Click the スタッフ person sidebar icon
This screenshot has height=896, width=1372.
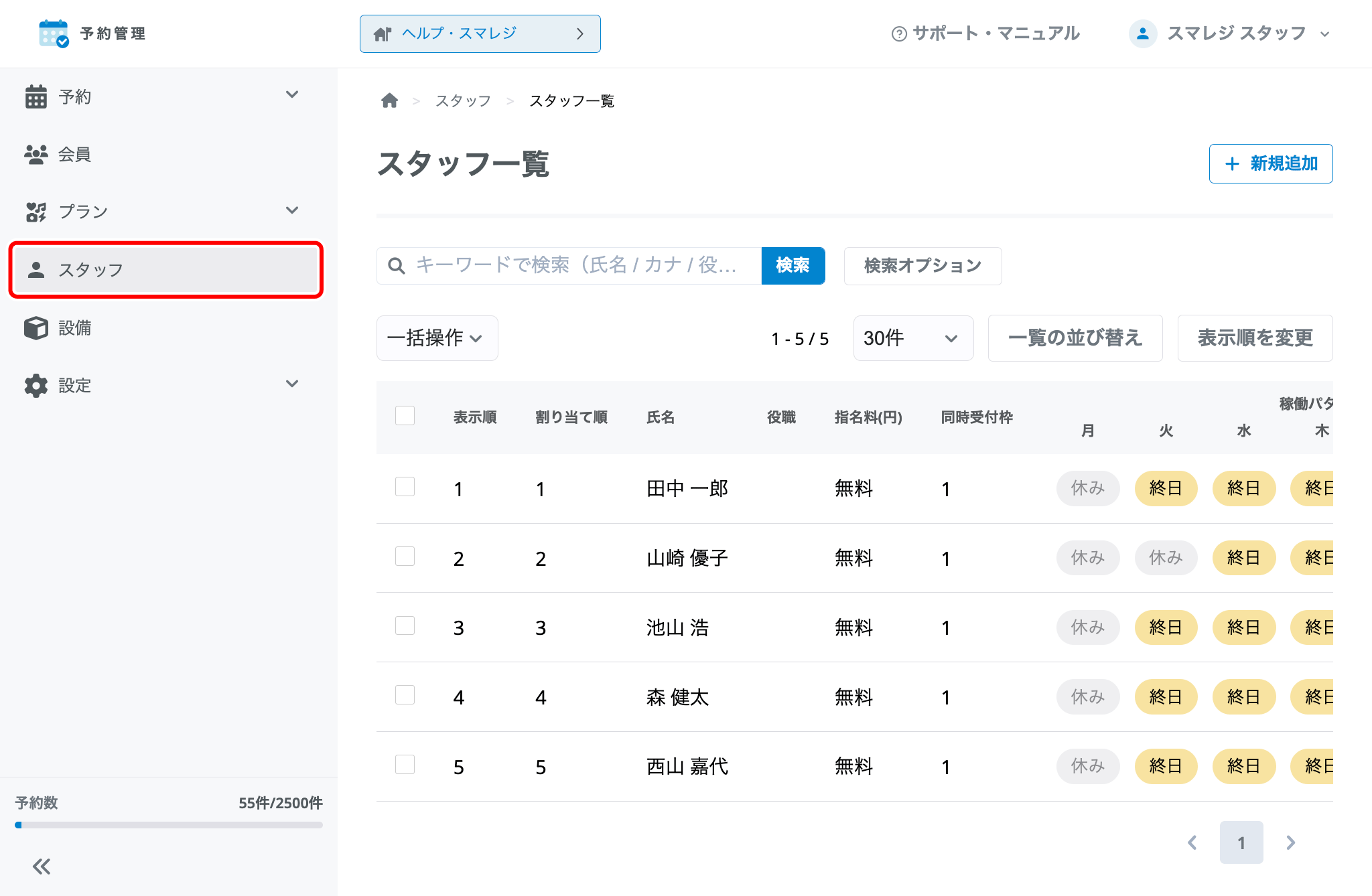(x=36, y=269)
